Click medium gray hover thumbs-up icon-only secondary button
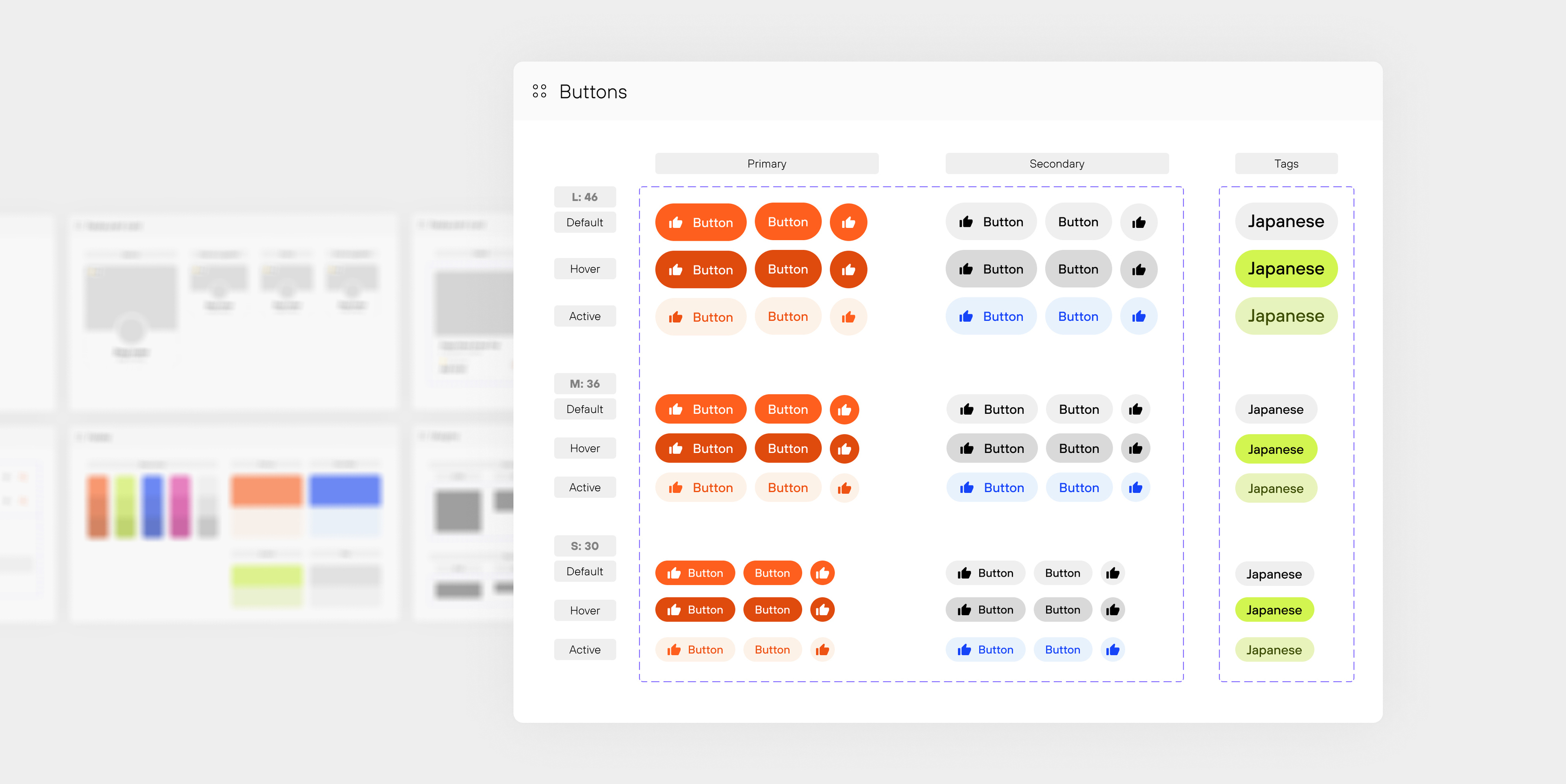 (1135, 448)
